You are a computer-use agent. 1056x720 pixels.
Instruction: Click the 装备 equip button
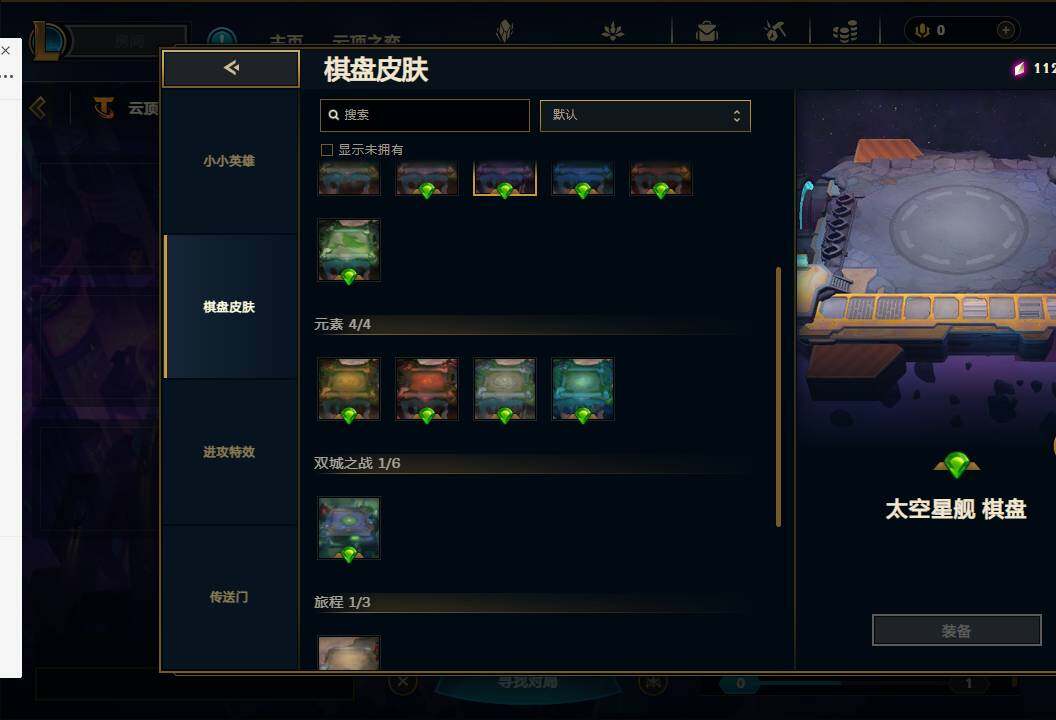tap(956, 630)
